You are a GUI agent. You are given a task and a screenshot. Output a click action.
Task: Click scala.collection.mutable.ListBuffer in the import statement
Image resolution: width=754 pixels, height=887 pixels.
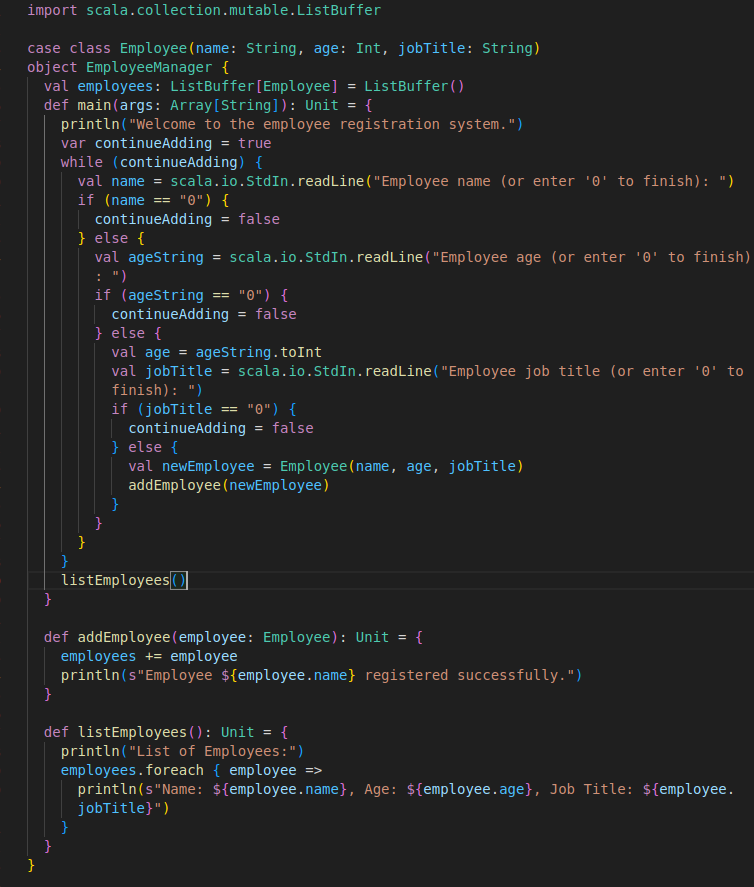click(x=233, y=10)
